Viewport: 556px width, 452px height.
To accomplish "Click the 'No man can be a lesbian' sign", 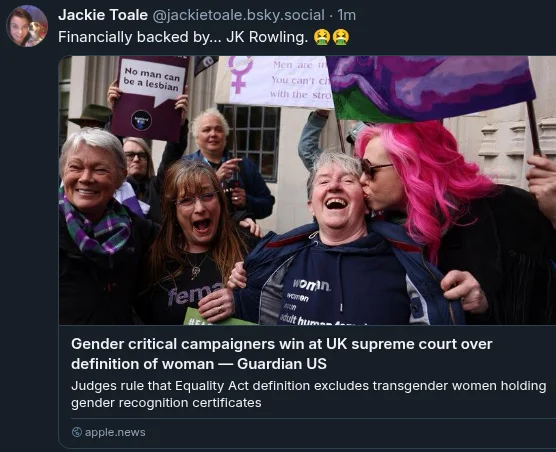I will pyautogui.click(x=150, y=97).
